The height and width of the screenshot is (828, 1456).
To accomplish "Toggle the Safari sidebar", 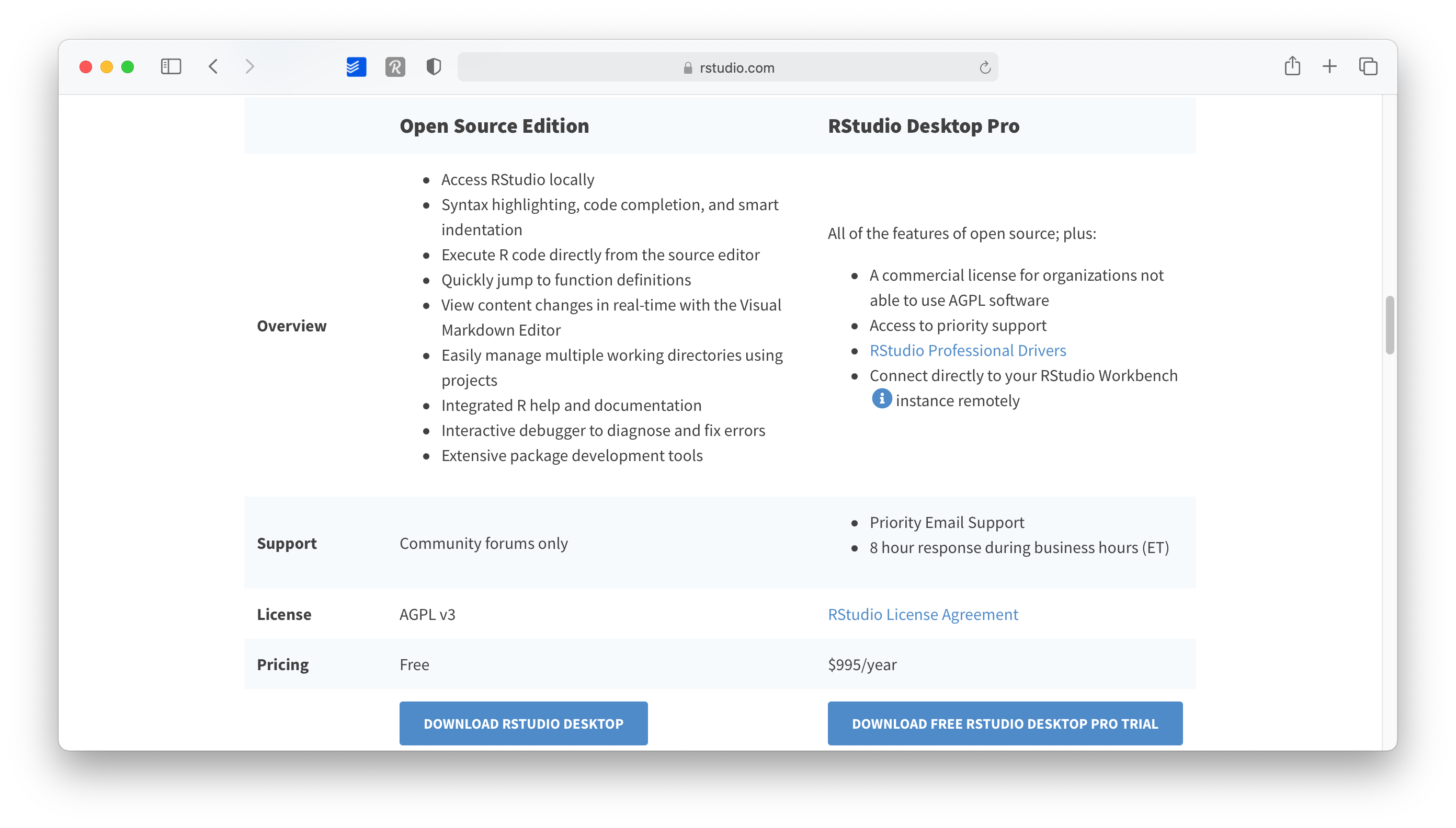I will click(170, 67).
